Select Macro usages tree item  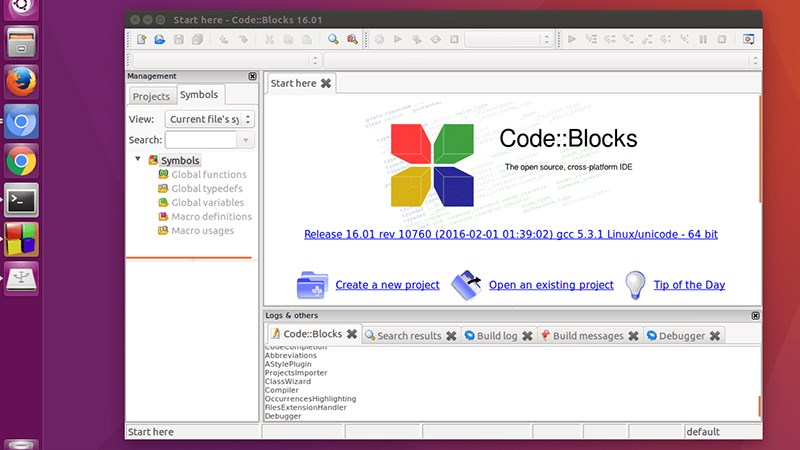click(x=203, y=231)
